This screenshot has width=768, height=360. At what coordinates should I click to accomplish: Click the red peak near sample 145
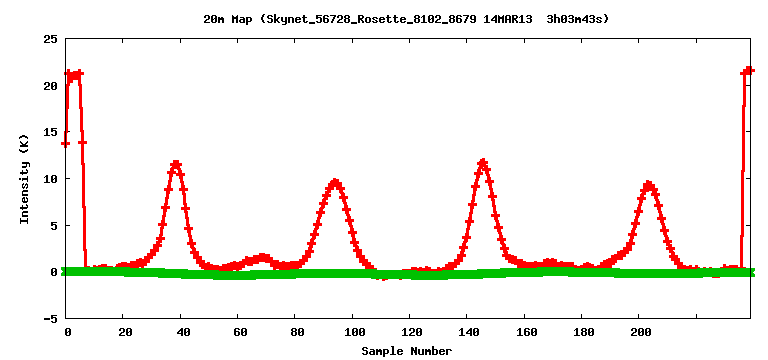point(483,162)
